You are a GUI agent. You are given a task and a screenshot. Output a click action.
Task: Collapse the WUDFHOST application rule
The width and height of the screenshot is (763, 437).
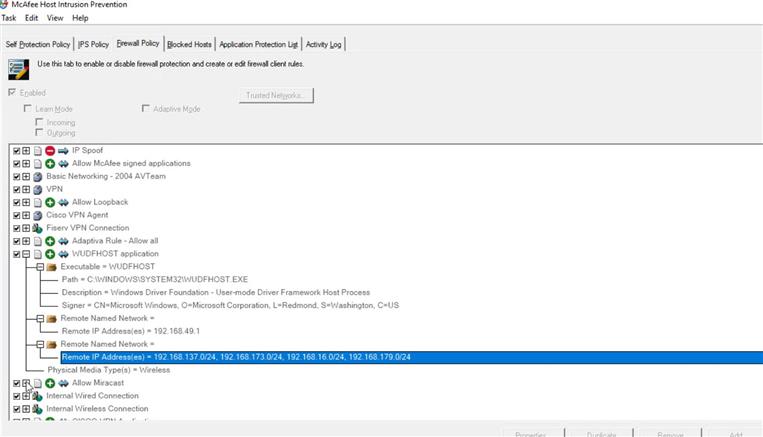pos(26,254)
